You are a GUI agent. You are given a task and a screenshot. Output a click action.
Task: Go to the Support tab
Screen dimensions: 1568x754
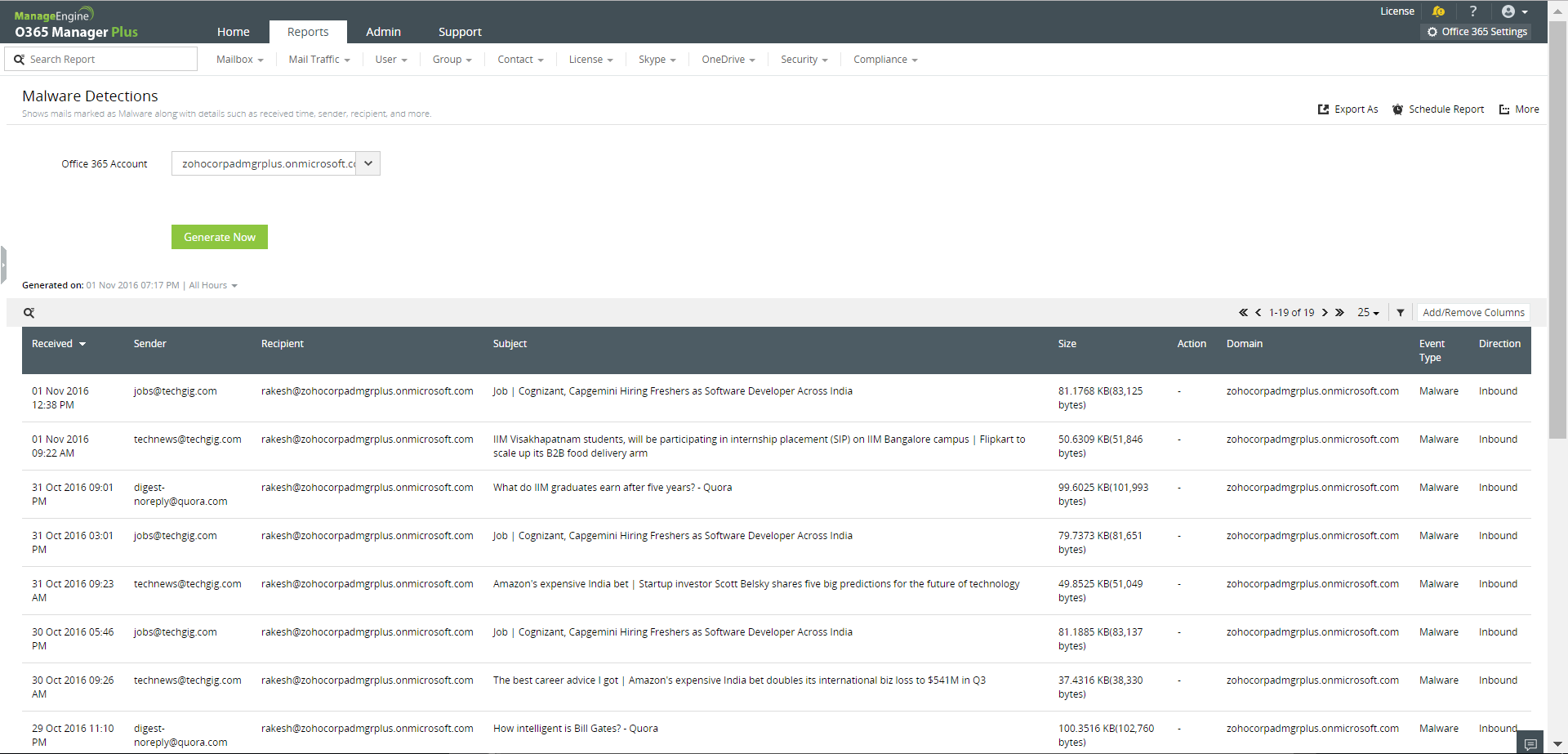coord(460,32)
